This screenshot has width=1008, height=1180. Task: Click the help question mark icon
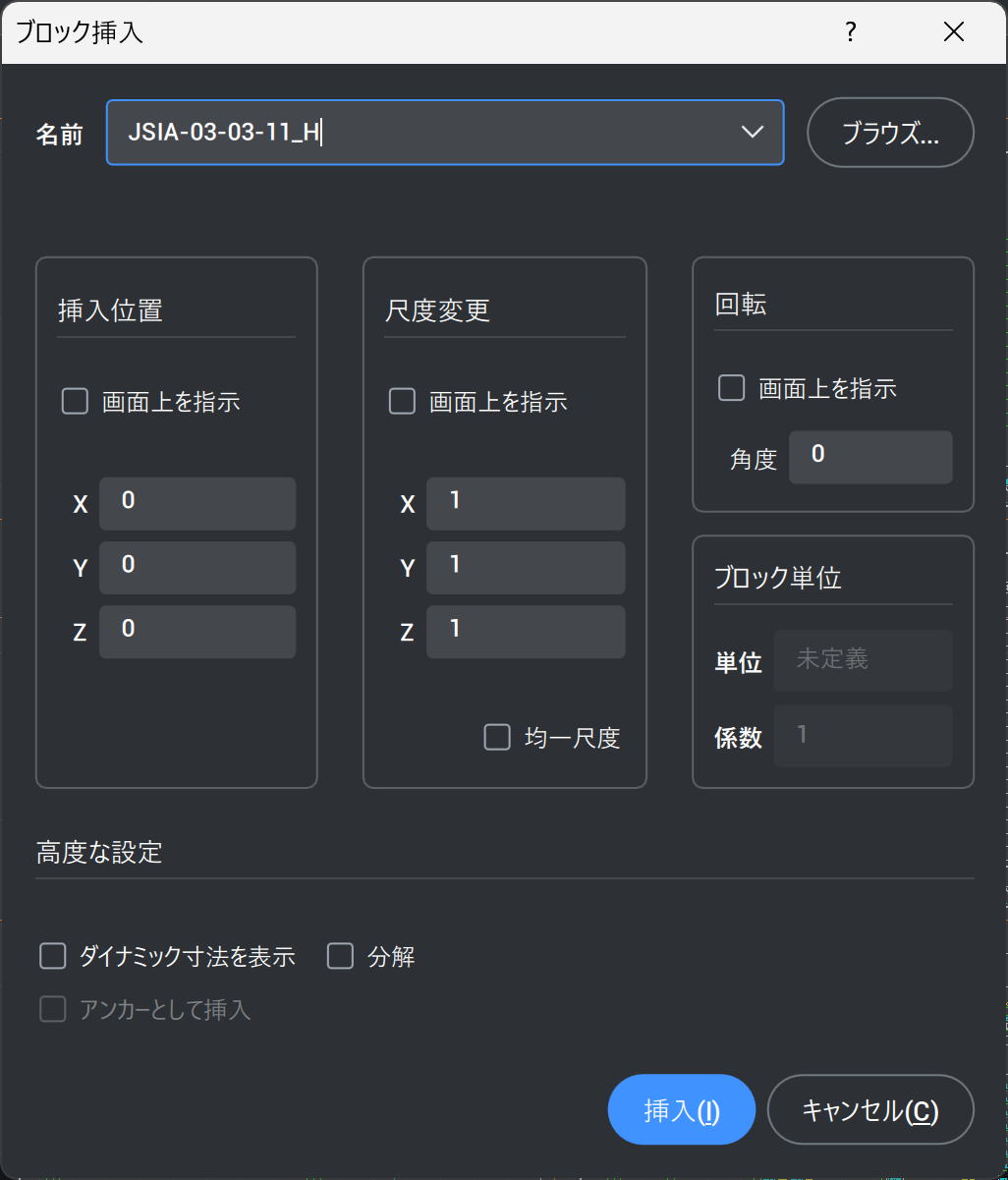pos(851,32)
